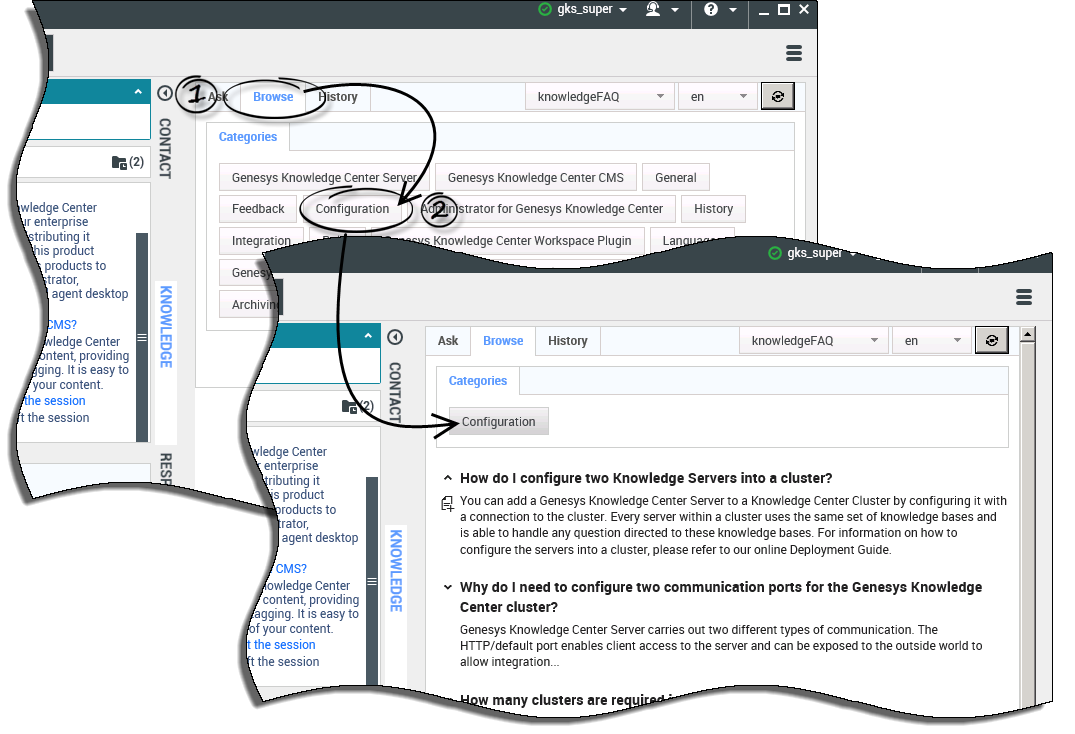Image resolution: width=1075 pixels, height=734 pixels.
Task: Open the en language dropdown in back window
Action: coord(717,97)
